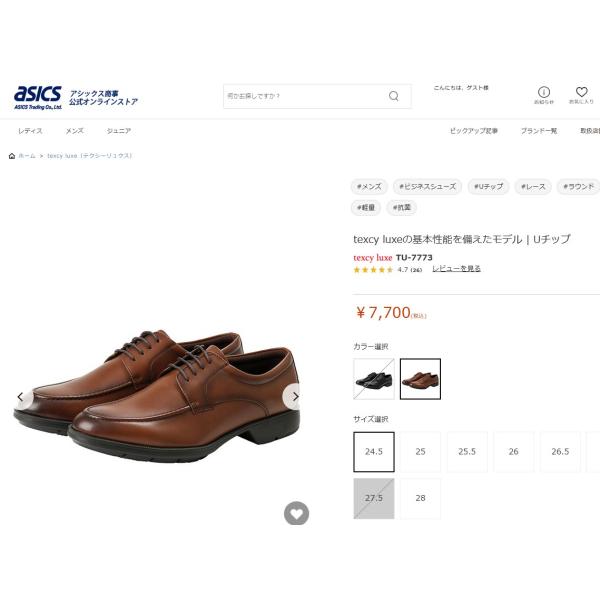Open メンズ menu
The width and height of the screenshot is (600, 600).
[75, 131]
